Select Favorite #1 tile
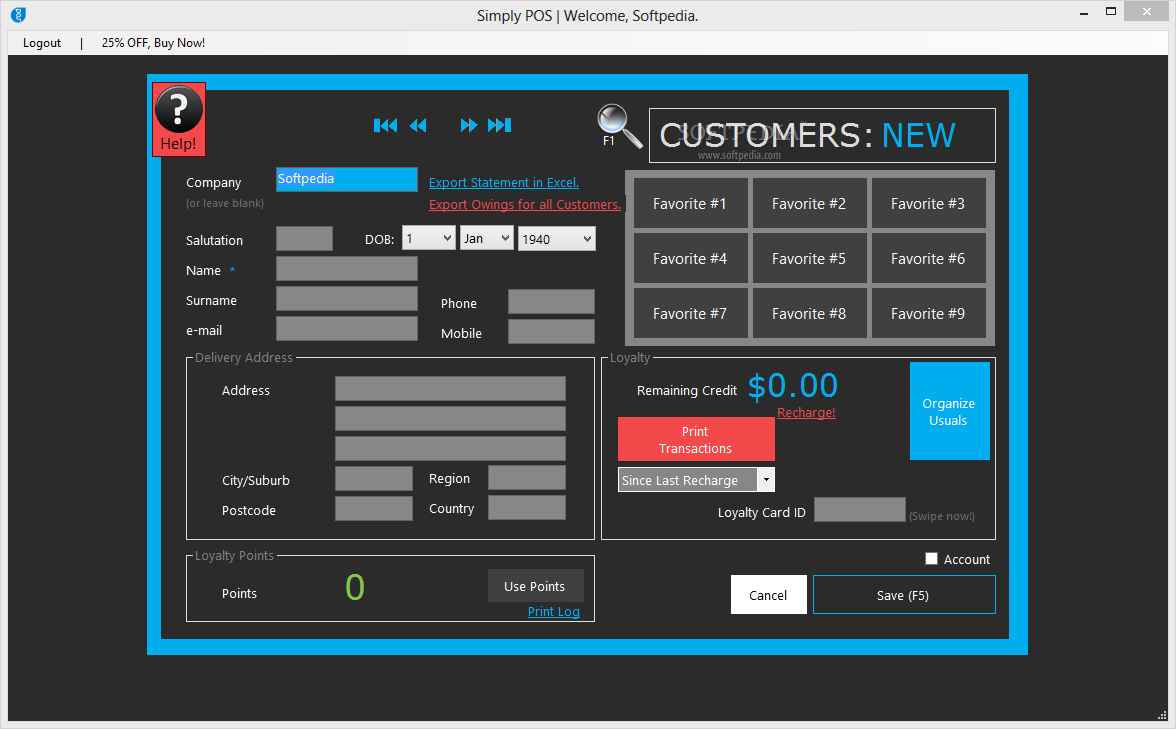This screenshot has width=1176, height=729. point(690,203)
